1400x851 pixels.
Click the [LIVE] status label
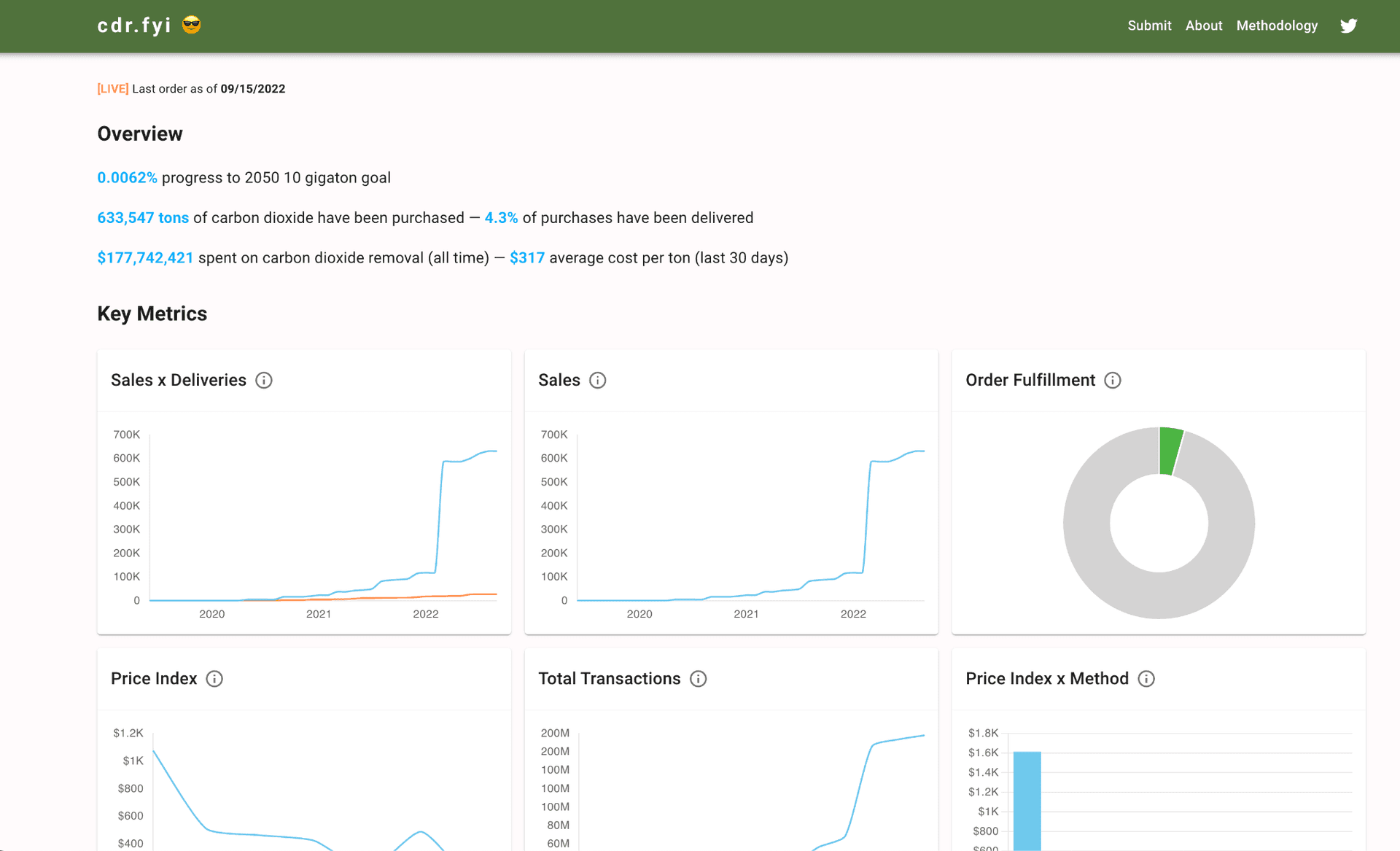coord(113,89)
